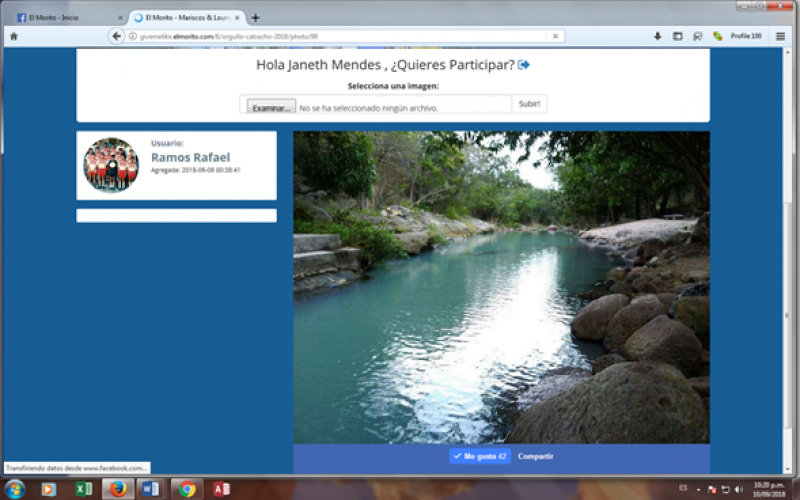This screenshot has width=800, height=500.
Task: Click the Ramos Rafael profile thumbnail
Action: (x=110, y=165)
